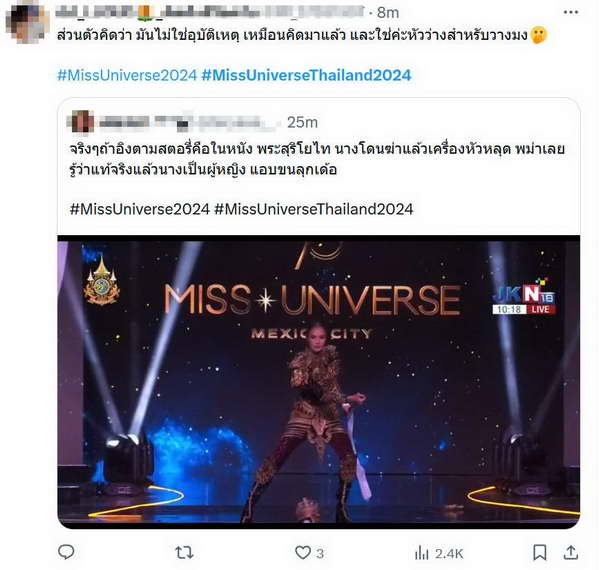Click the #MissUniverse2024 hashtag inside quoted tweet
This screenshot has height=570, width=600.
point(140,209)
